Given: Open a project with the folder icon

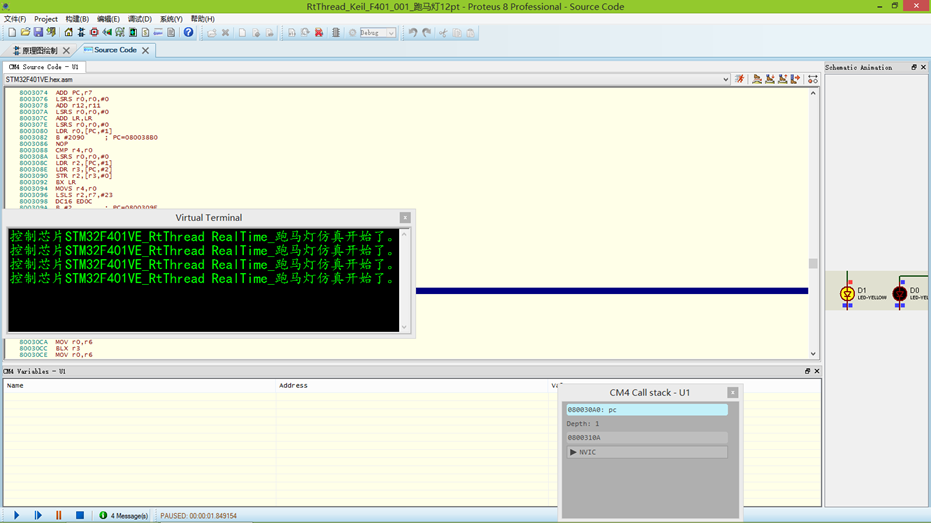Looking at the screenshot, I should [25, 32].
